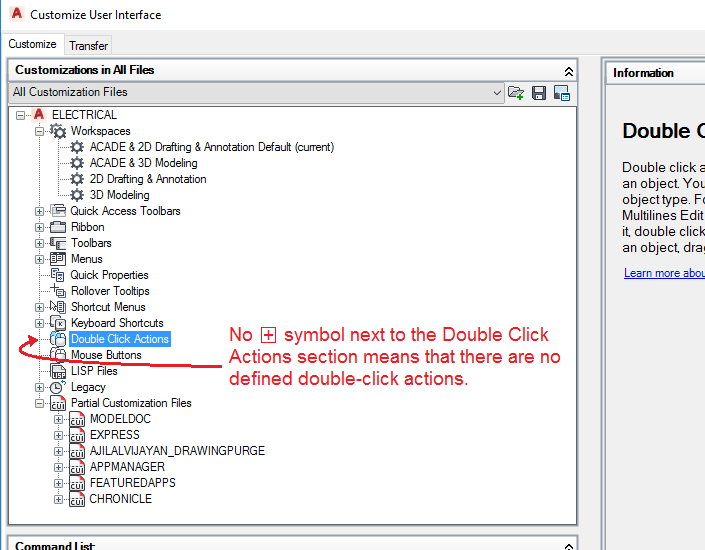Click the CUI icon beside MODELDOC

tap(77, 419)
